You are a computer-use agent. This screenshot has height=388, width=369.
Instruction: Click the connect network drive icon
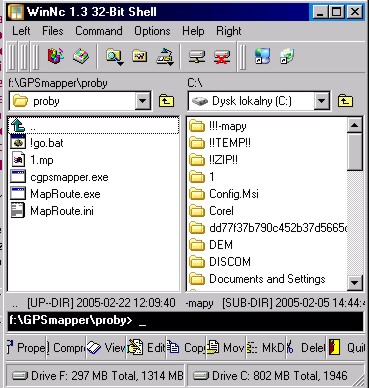point(197,57)
